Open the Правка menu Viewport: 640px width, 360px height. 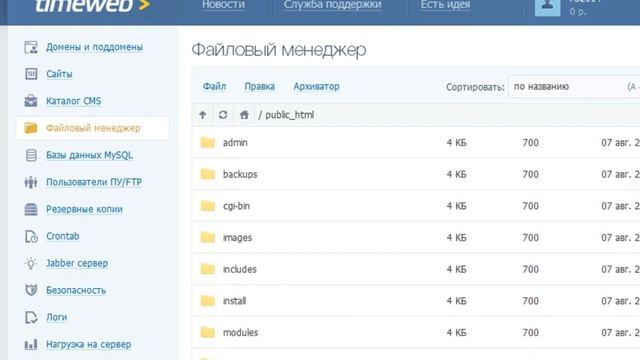click(x=260, y=87)
